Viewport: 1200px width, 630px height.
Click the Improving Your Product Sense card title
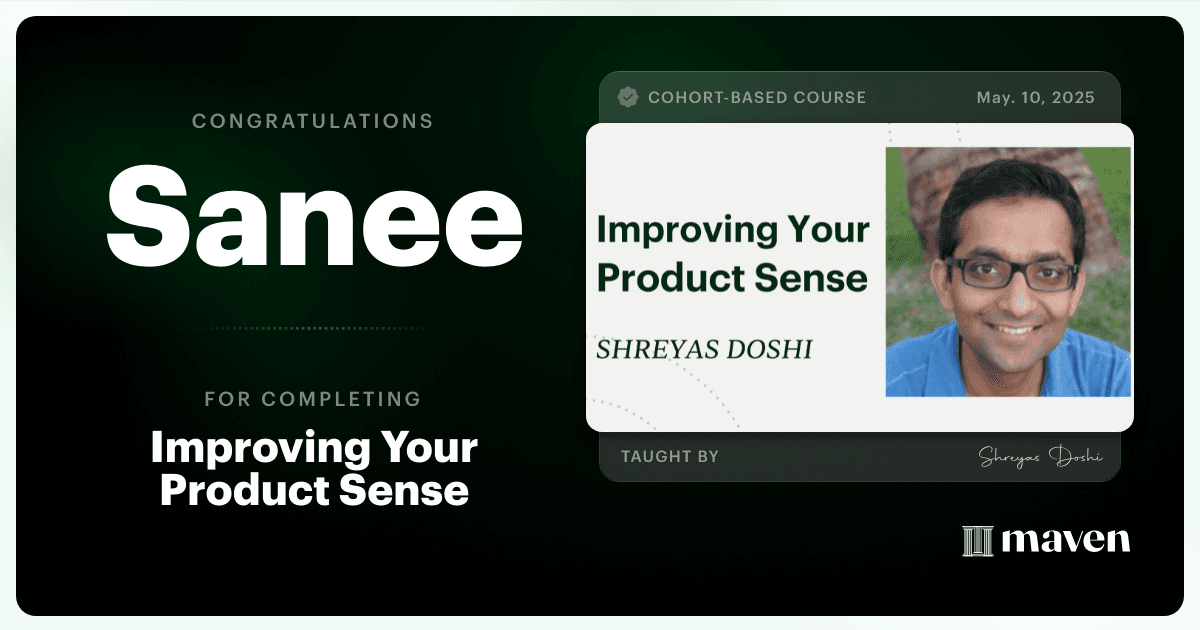click(x=733, y=253)
